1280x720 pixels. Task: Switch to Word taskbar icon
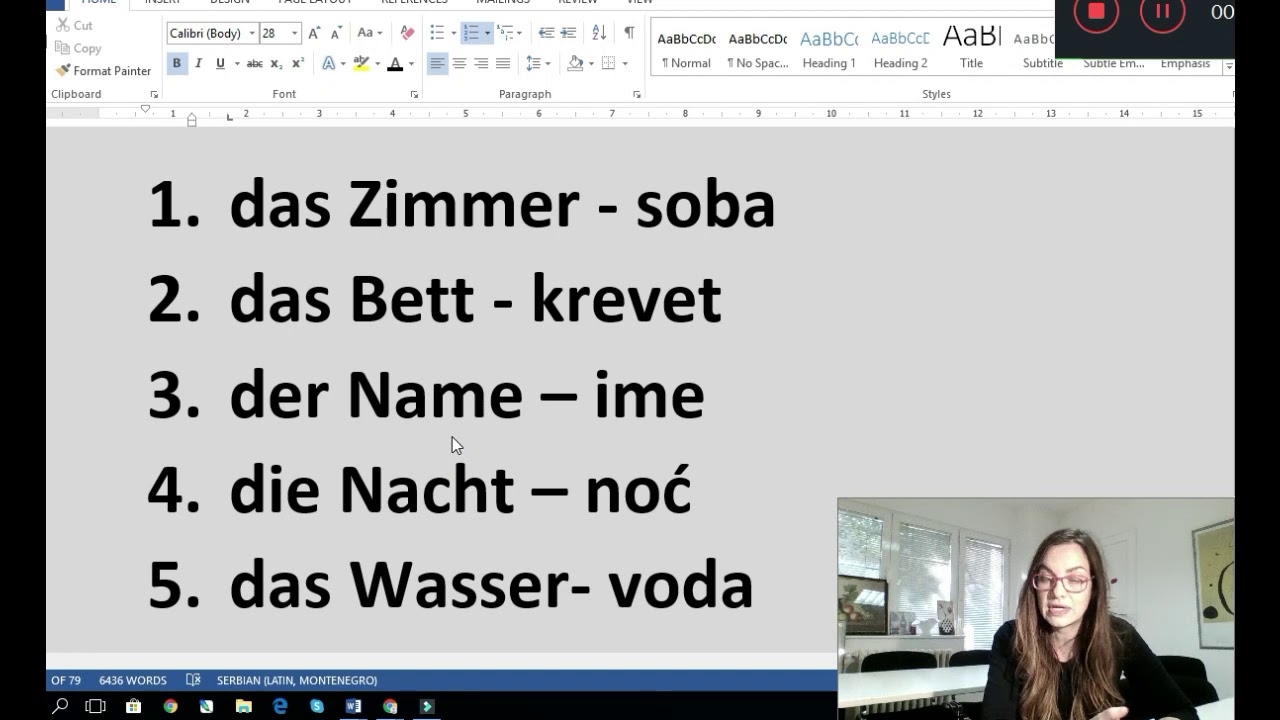[353, 706]
